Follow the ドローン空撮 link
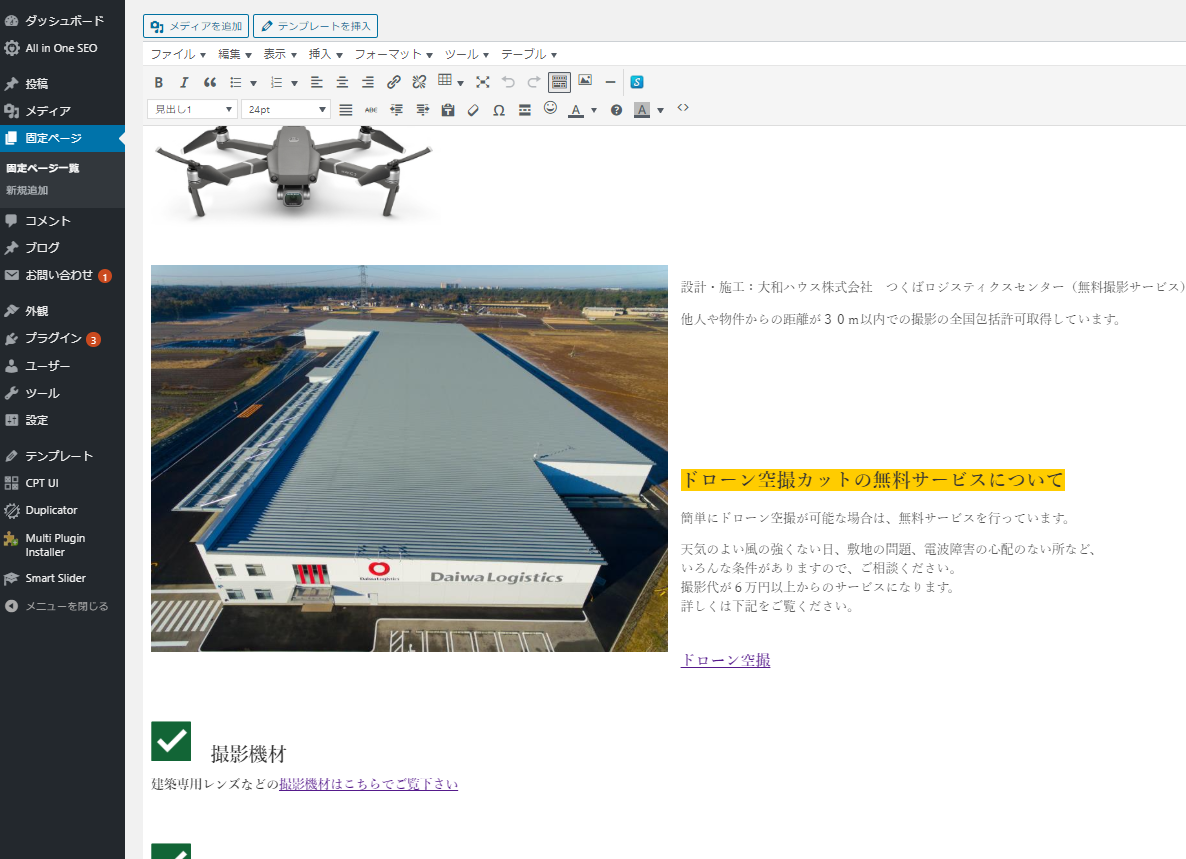Image resolution: width=1186 pixels, height=859 pixels. click(x=725, y=660)
